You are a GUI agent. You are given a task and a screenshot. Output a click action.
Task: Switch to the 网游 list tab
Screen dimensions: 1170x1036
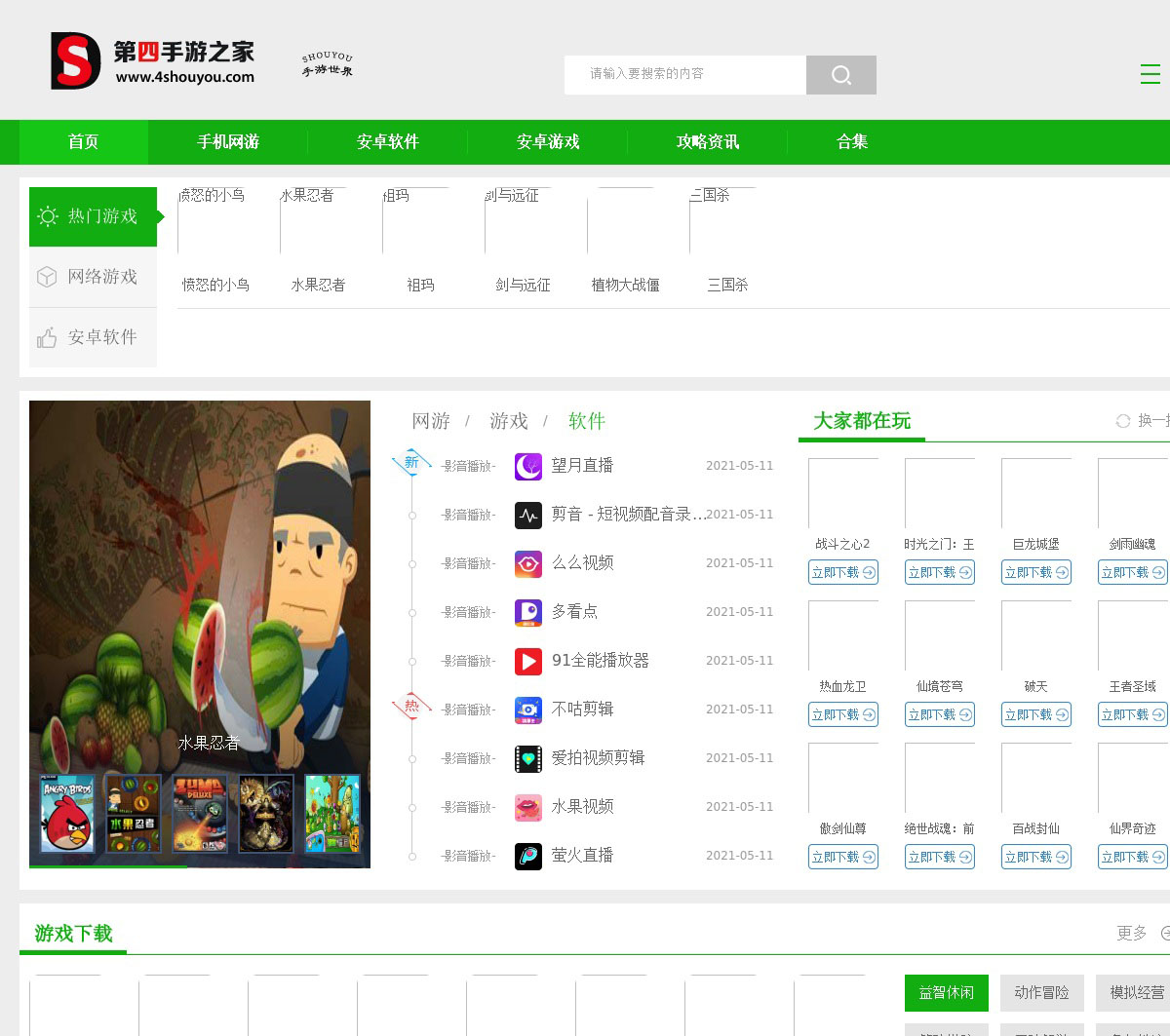coord(431,421)
